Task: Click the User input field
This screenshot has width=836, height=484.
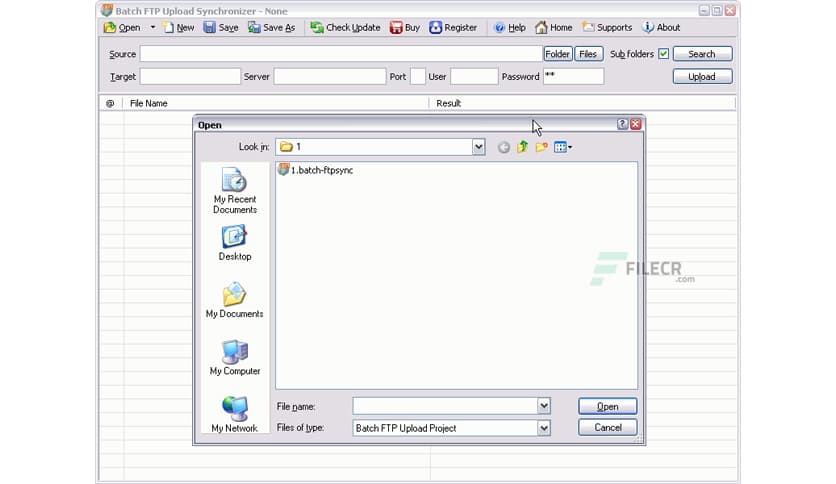Action: 474,76
